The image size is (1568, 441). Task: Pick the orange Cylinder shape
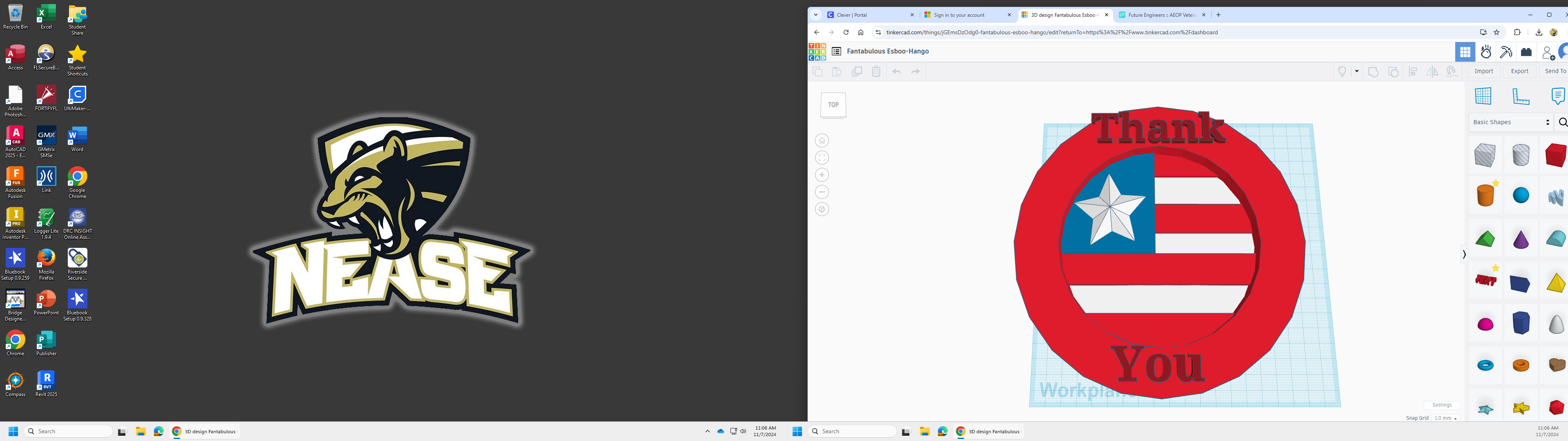coord(1485,196)
